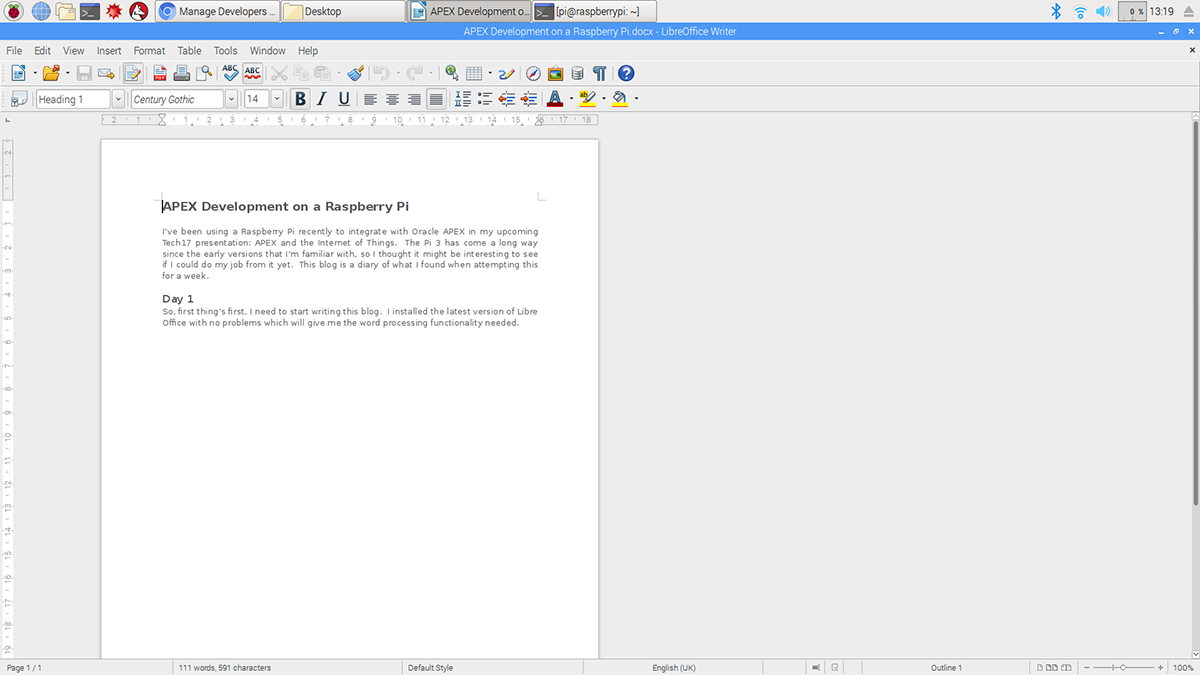The height and width of the screenshot is (675, 1200).
Task: Increase the paragraph indent
Action: coord(529,99)
